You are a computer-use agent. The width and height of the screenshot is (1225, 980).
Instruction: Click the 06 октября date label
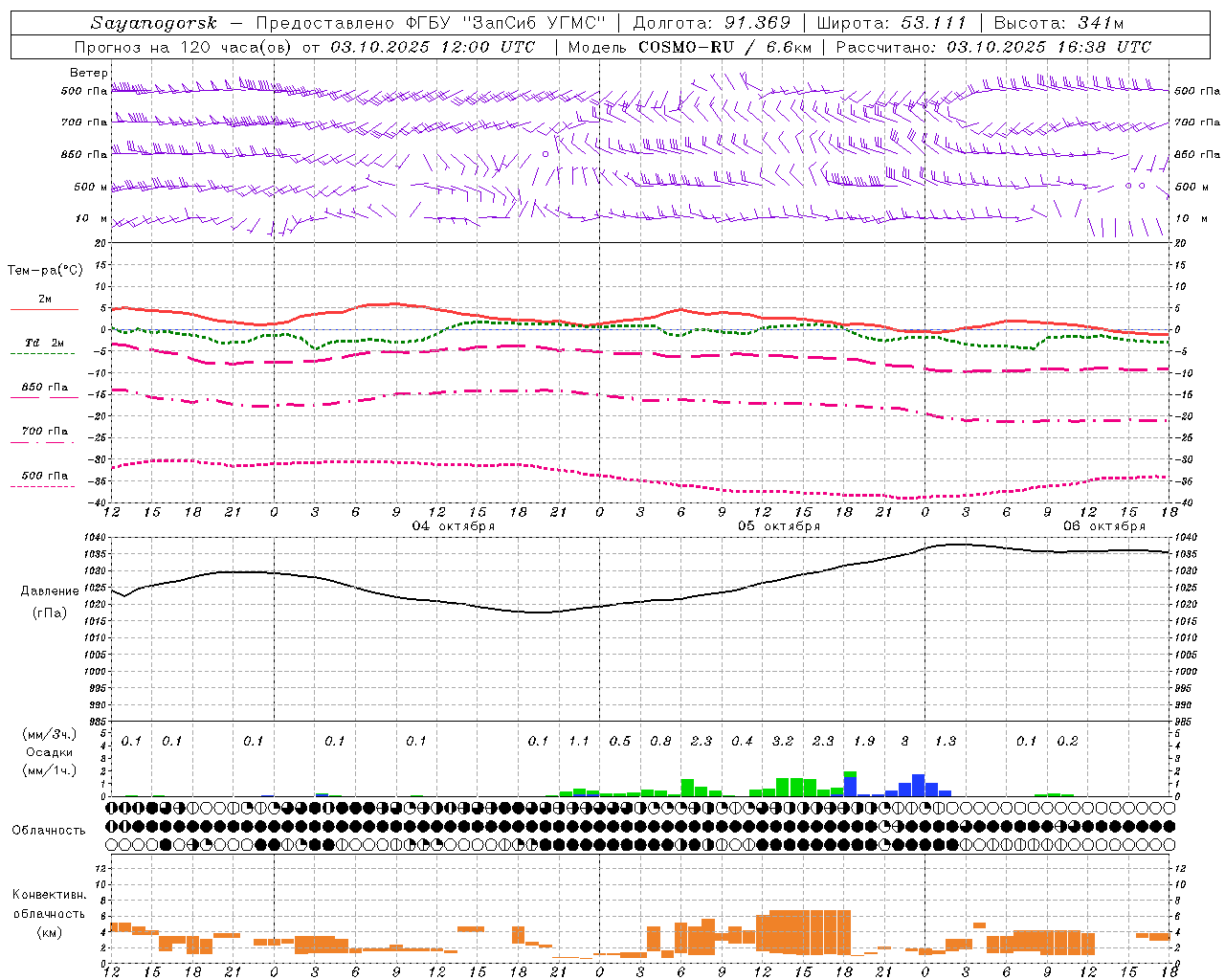coord(1104,526)
